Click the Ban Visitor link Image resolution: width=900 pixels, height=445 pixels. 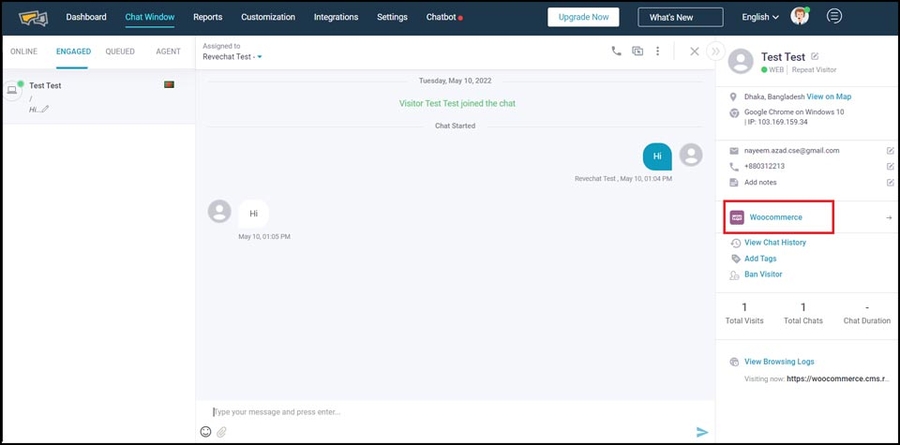coord(763,274)
